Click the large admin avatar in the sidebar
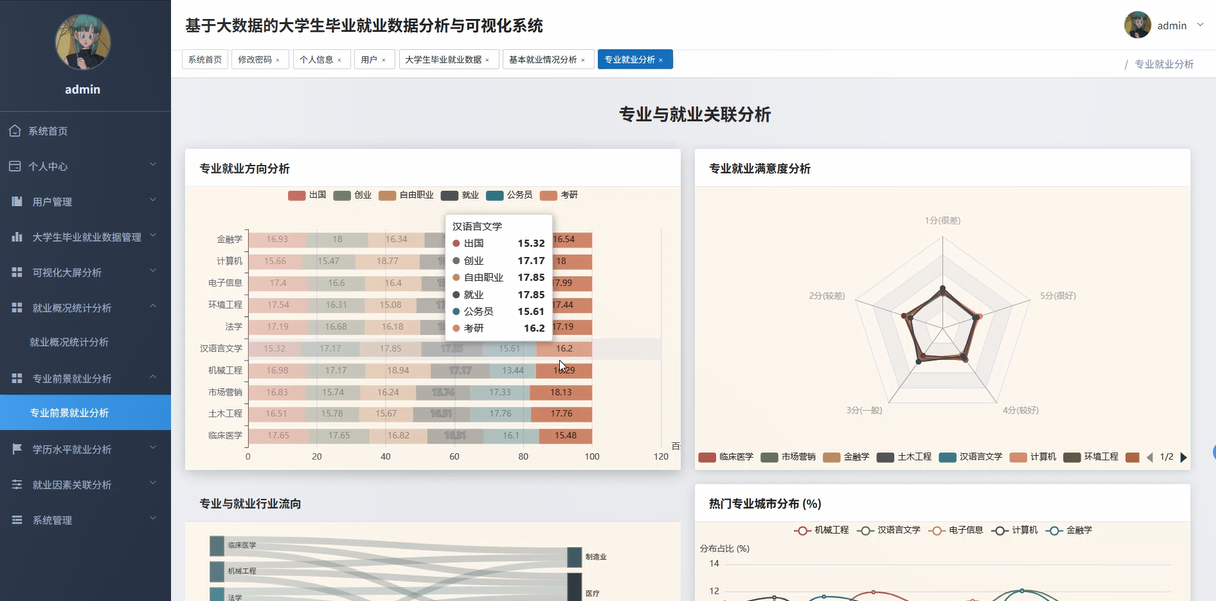 [83, 42]
